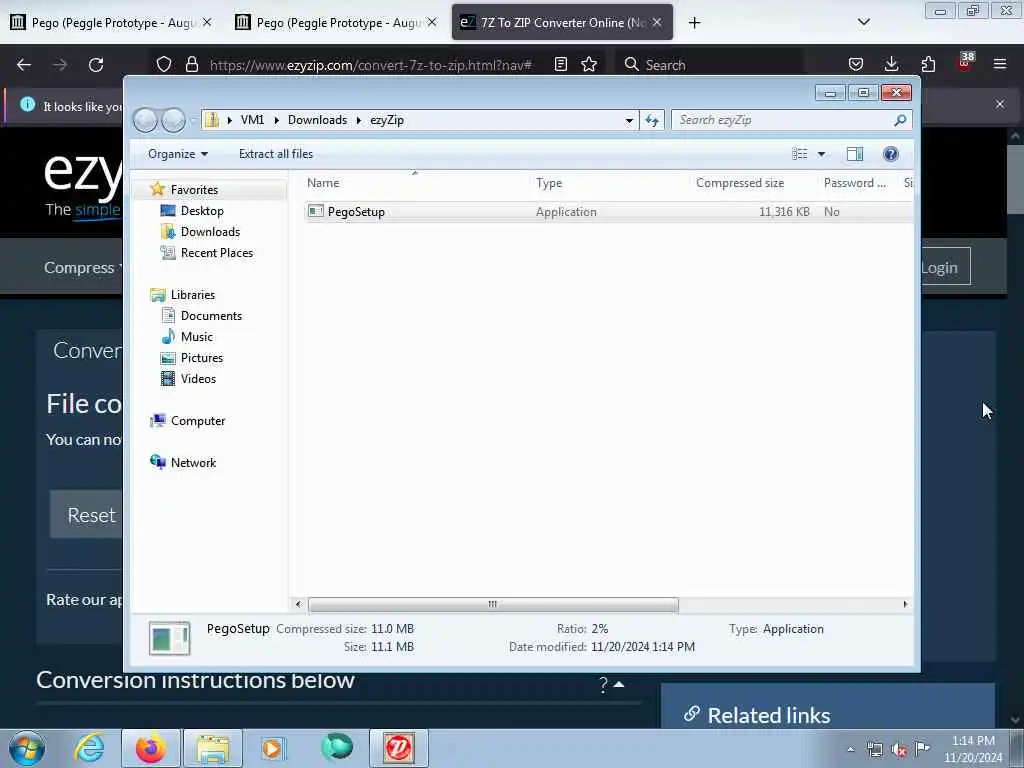Open the recent pages arrow next to the nav buttons
This screenshot has height=768, width=1024.
[x=193, y=121]
